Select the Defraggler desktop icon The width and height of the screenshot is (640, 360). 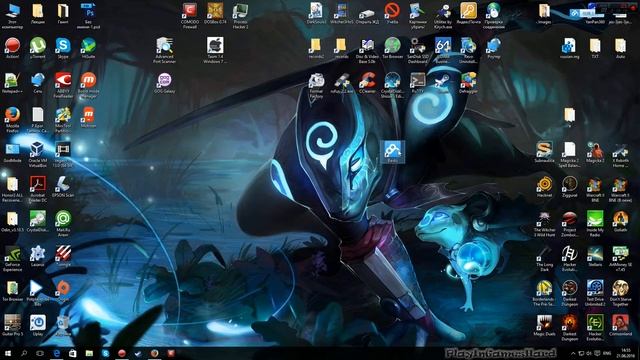point(468,83)
